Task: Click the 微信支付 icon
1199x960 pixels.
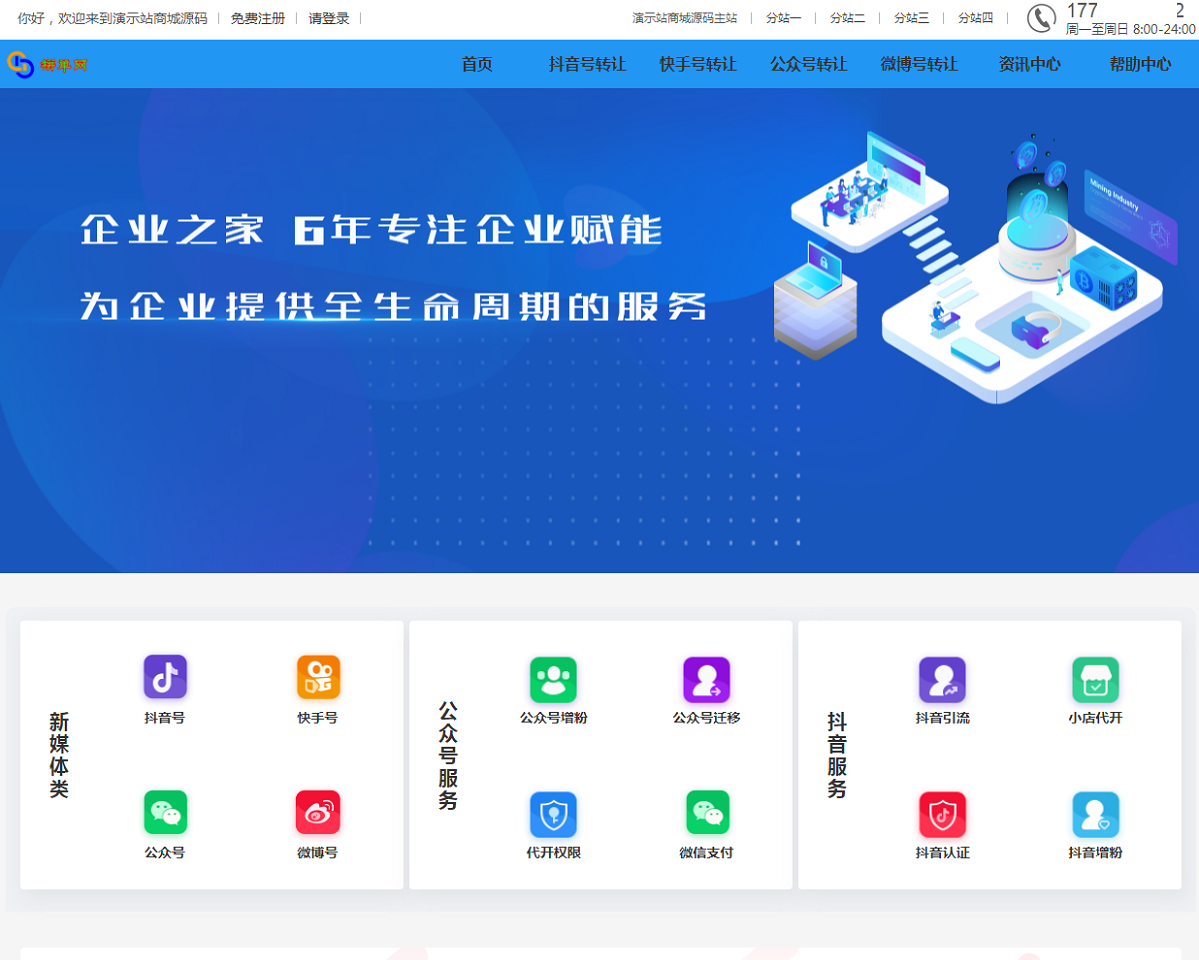Action: 706,812
